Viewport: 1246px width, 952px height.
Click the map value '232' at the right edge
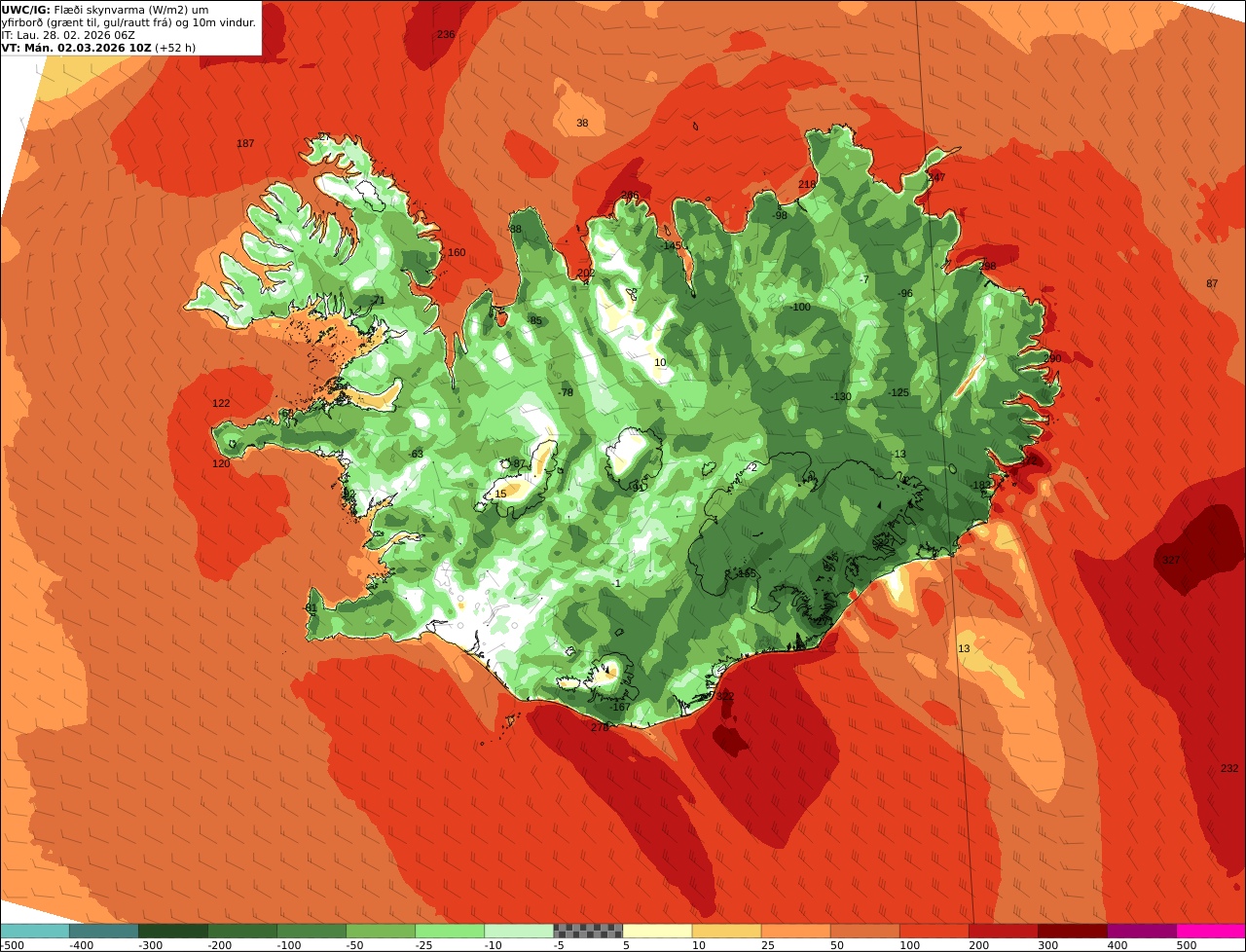pos(1229,768)
